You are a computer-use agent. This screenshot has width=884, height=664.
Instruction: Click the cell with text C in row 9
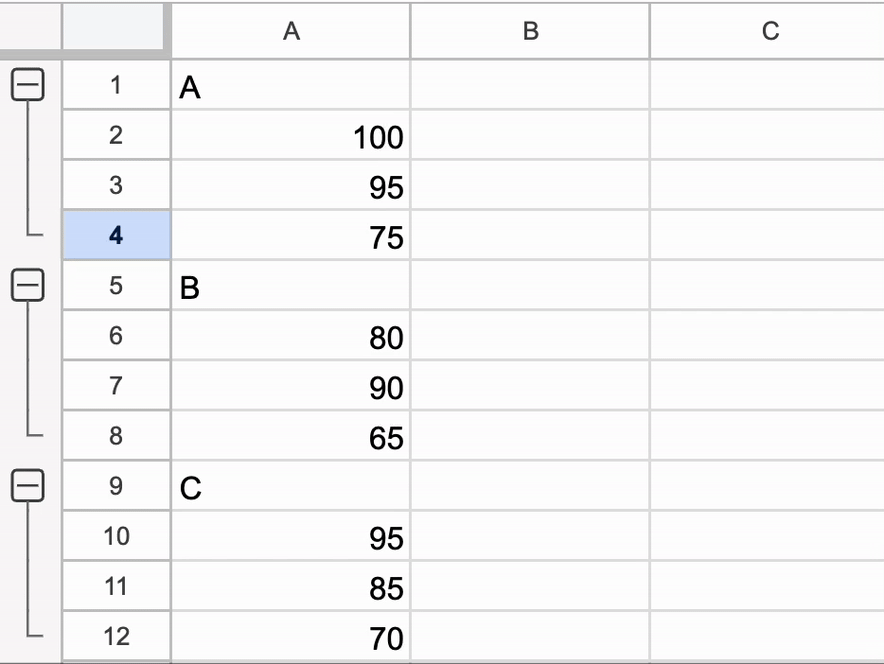pyautogui.click(x=291, y=486)
